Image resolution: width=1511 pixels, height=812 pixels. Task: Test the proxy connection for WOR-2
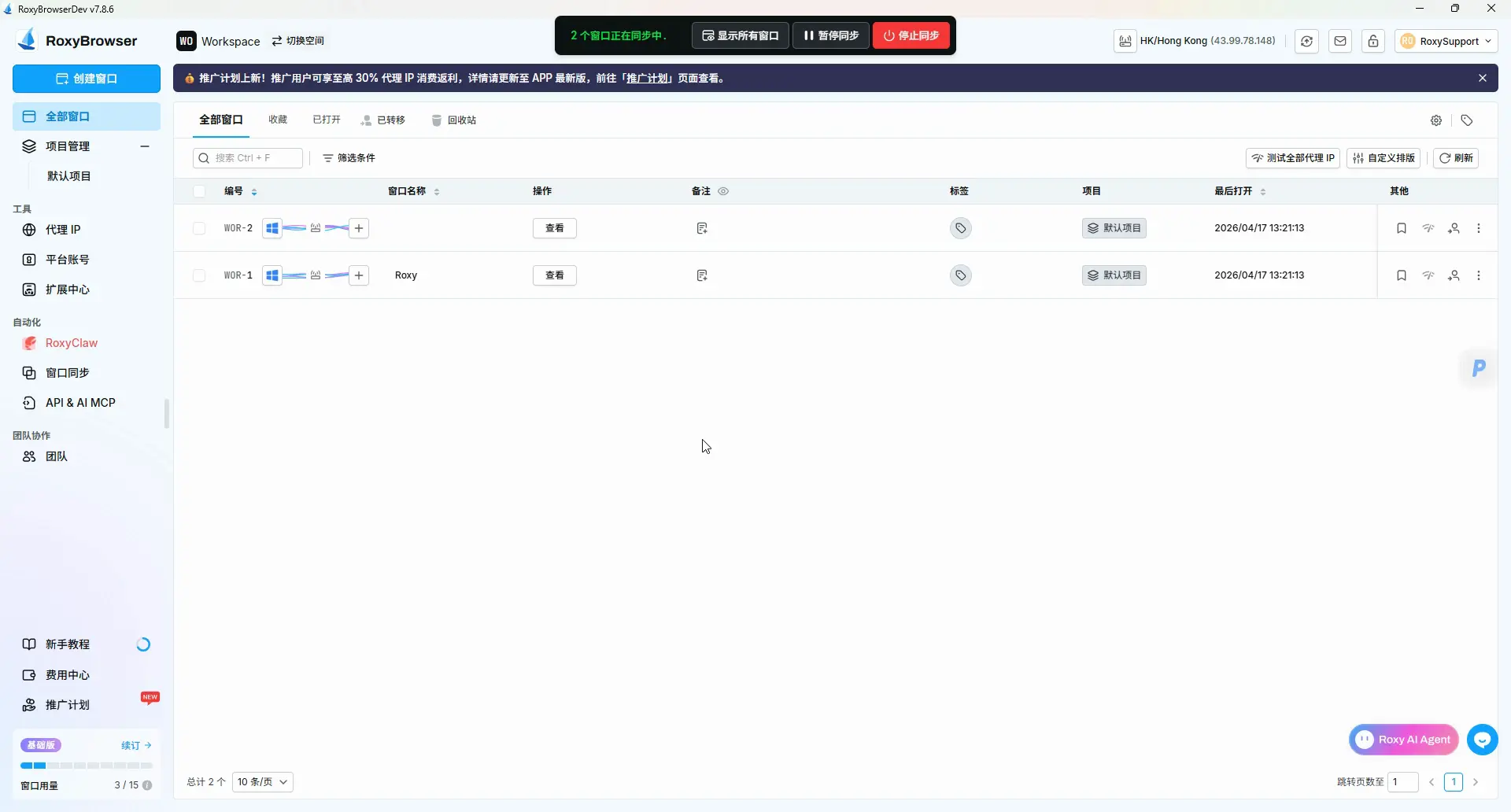pos(1428,228)
